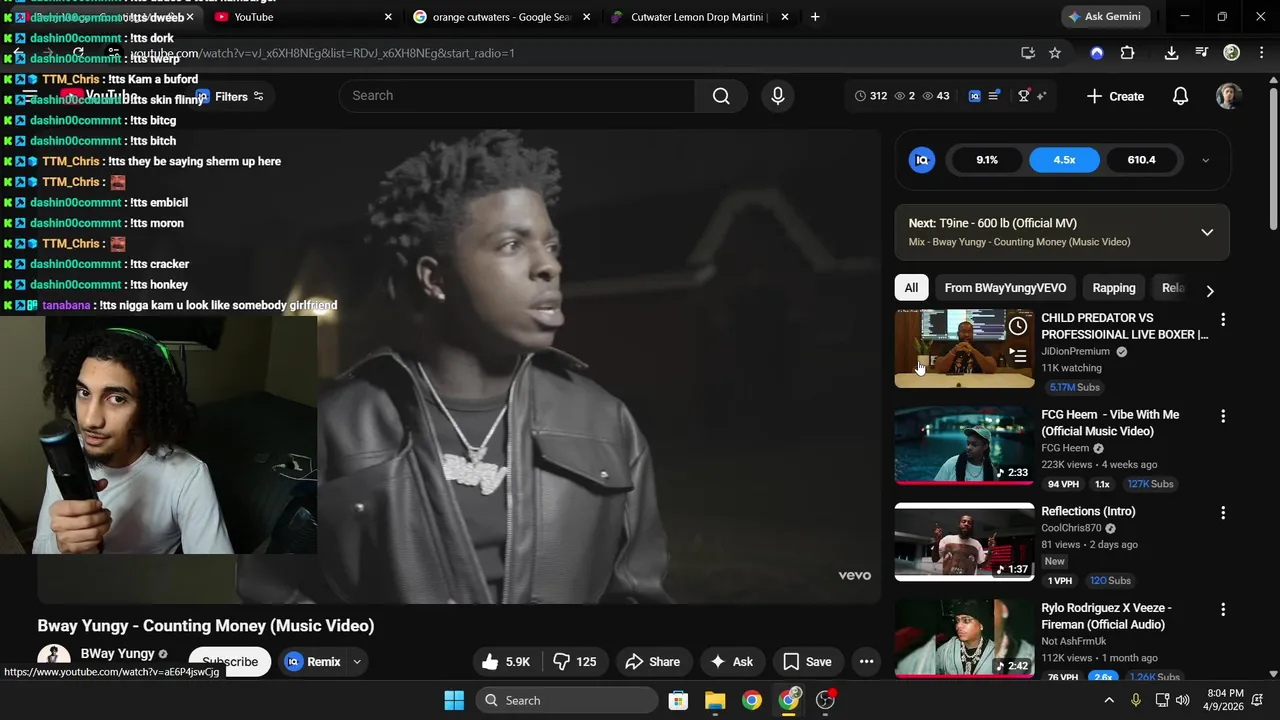Click the blue vidIQ logo in header
The height and width of the screenshot is (720, 1280).
tap(975, 96)
